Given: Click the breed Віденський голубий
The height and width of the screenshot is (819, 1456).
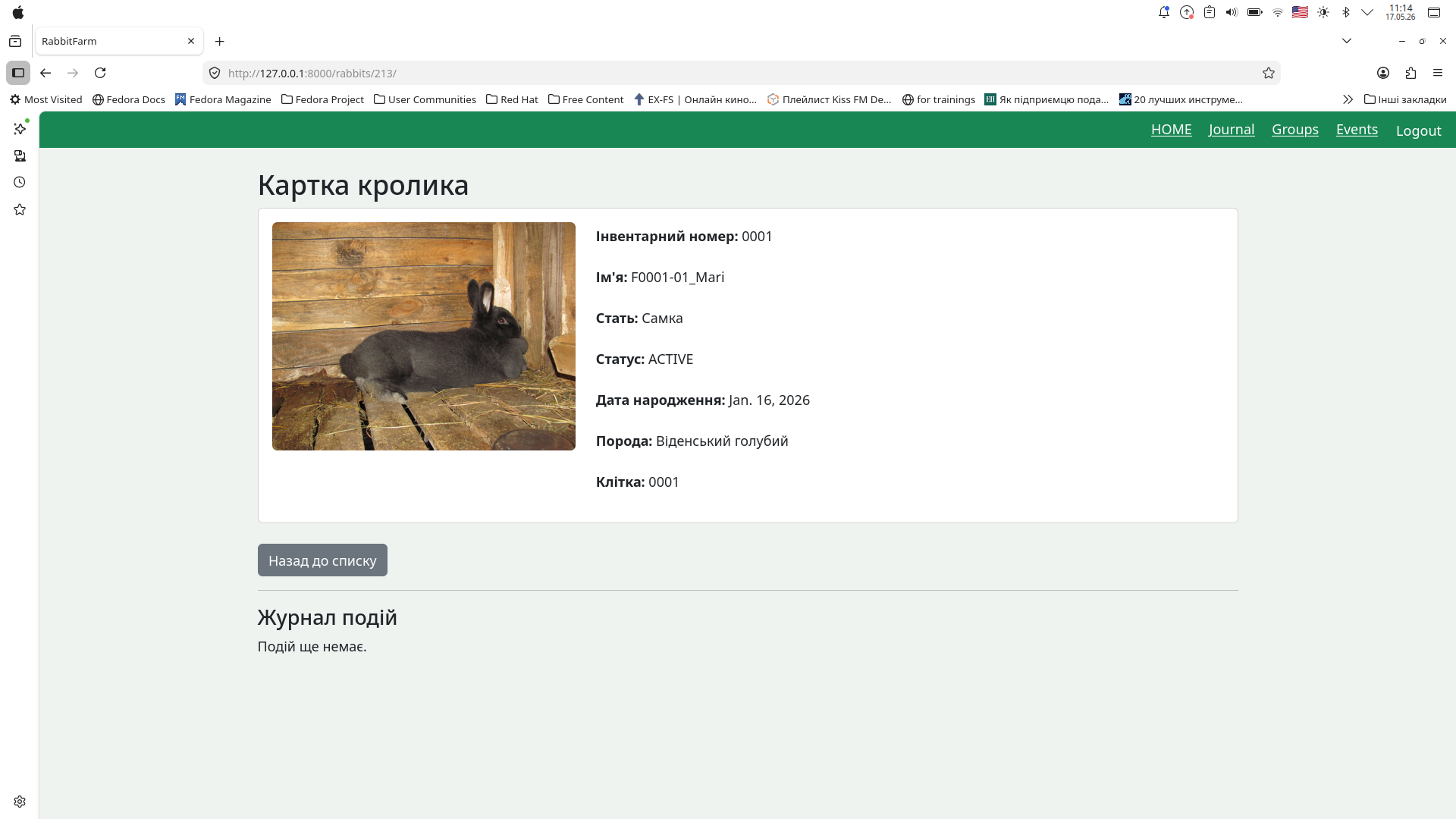Looking at the screenshot, I should coord(722,441).
